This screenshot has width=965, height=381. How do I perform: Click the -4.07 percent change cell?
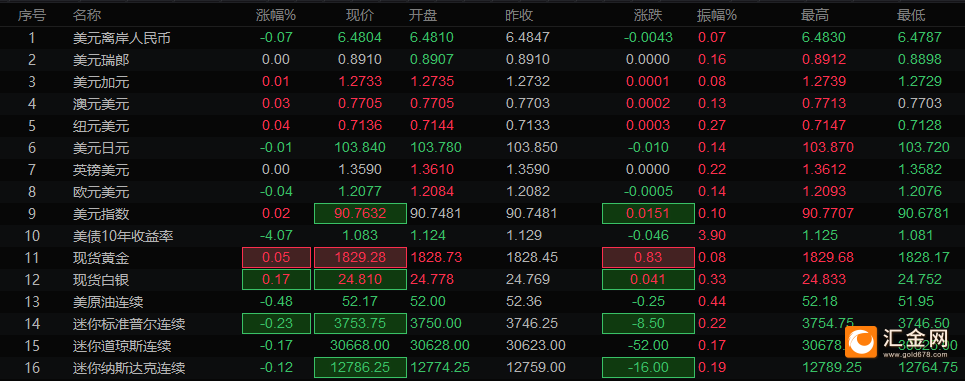click(x=276, y=236)
